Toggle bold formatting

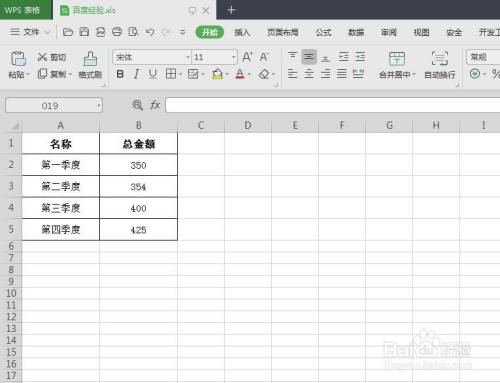click(120, 74)
